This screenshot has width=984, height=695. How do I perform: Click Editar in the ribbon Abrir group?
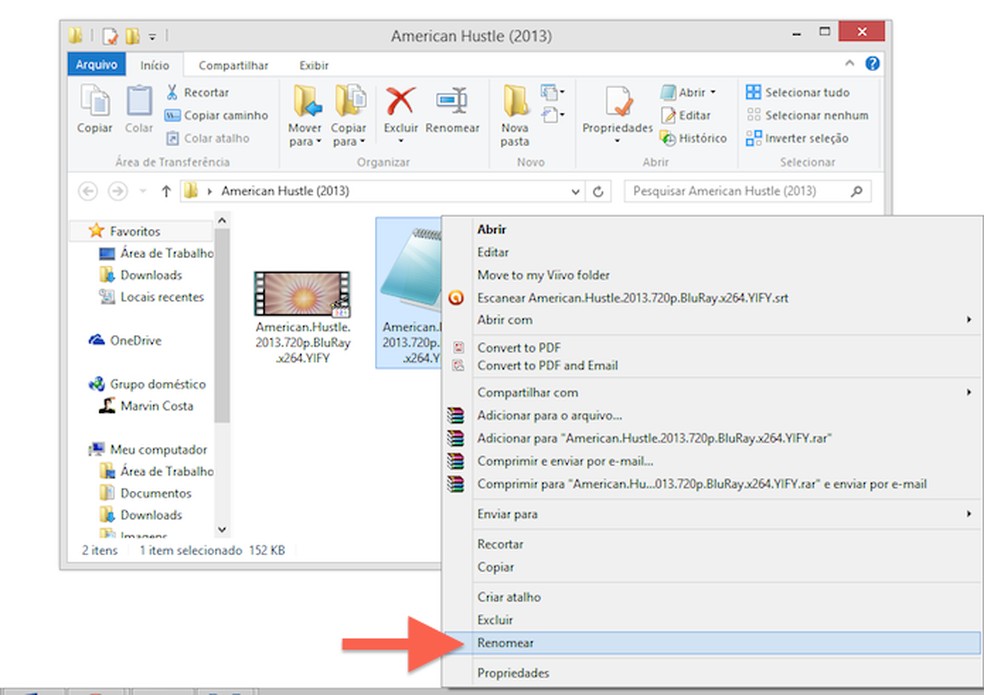(686, 116)
